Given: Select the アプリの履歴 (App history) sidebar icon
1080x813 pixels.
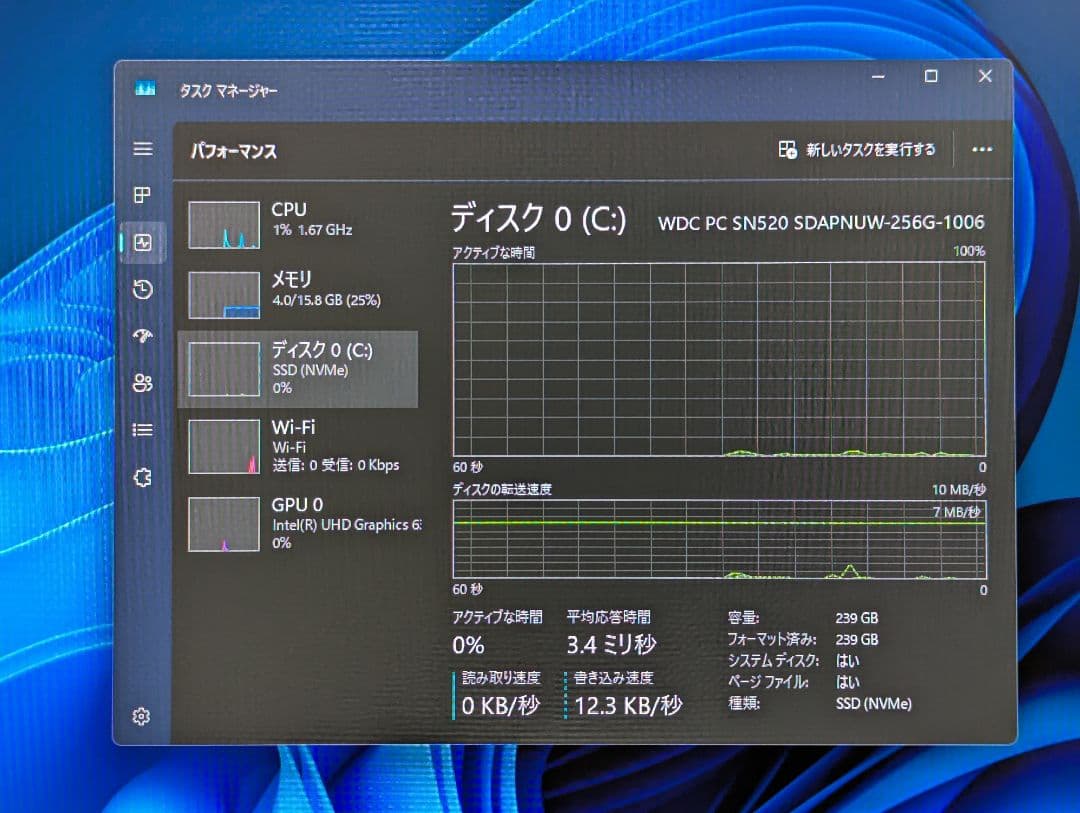Looking at the screenshot, I should point(142,290).
